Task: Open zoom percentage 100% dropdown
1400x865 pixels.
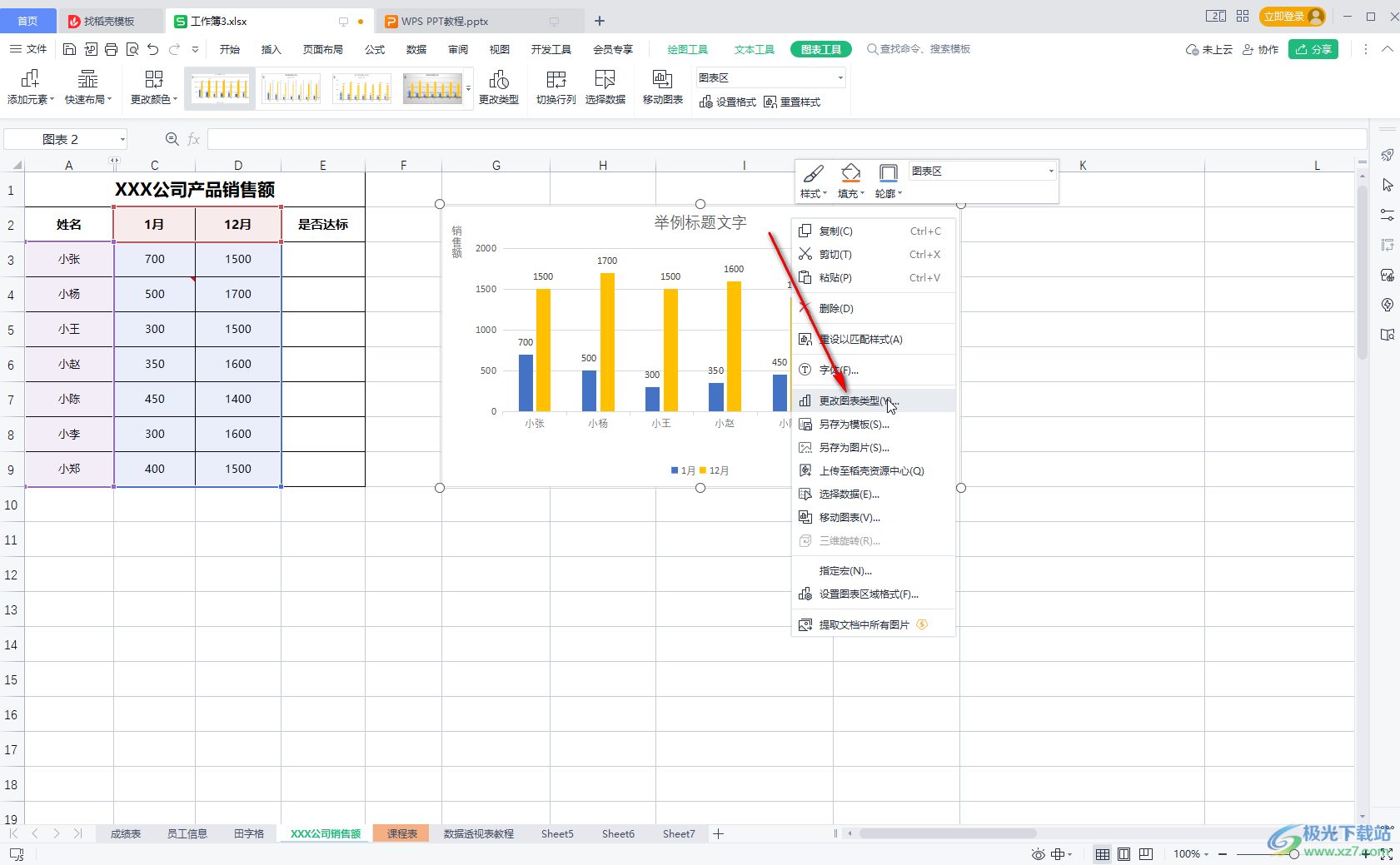Action: coord(1191,854)
